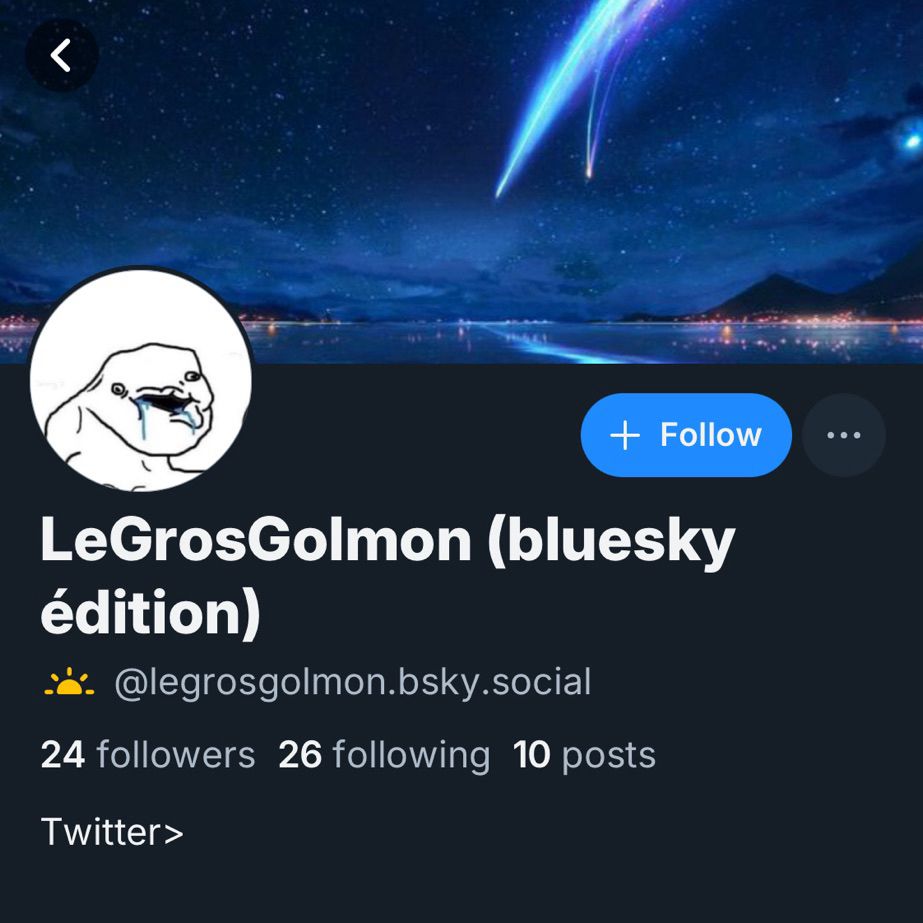
Task: Open the crying wojak profile avatar
Action: [x=141, y=379]
